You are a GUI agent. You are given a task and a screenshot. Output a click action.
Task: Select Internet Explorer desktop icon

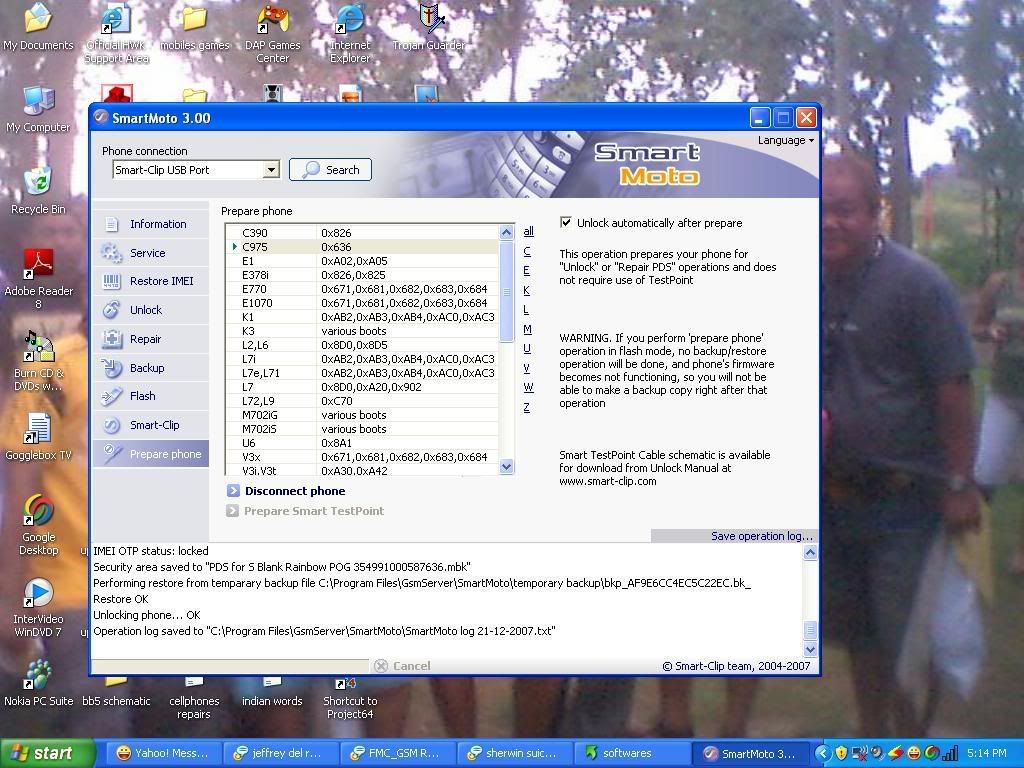click(x=350, y=34)
